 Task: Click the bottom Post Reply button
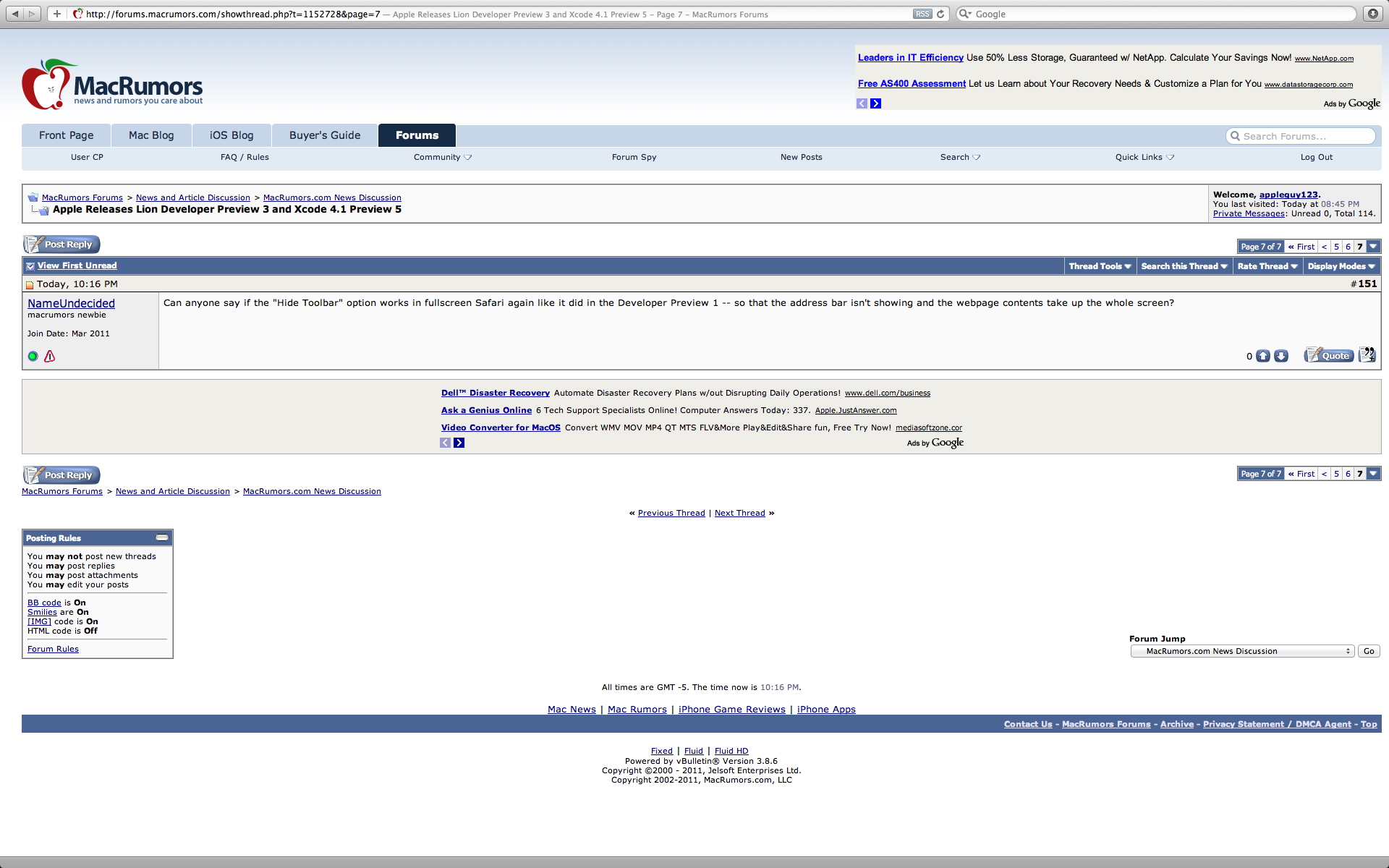pos(61,475)
